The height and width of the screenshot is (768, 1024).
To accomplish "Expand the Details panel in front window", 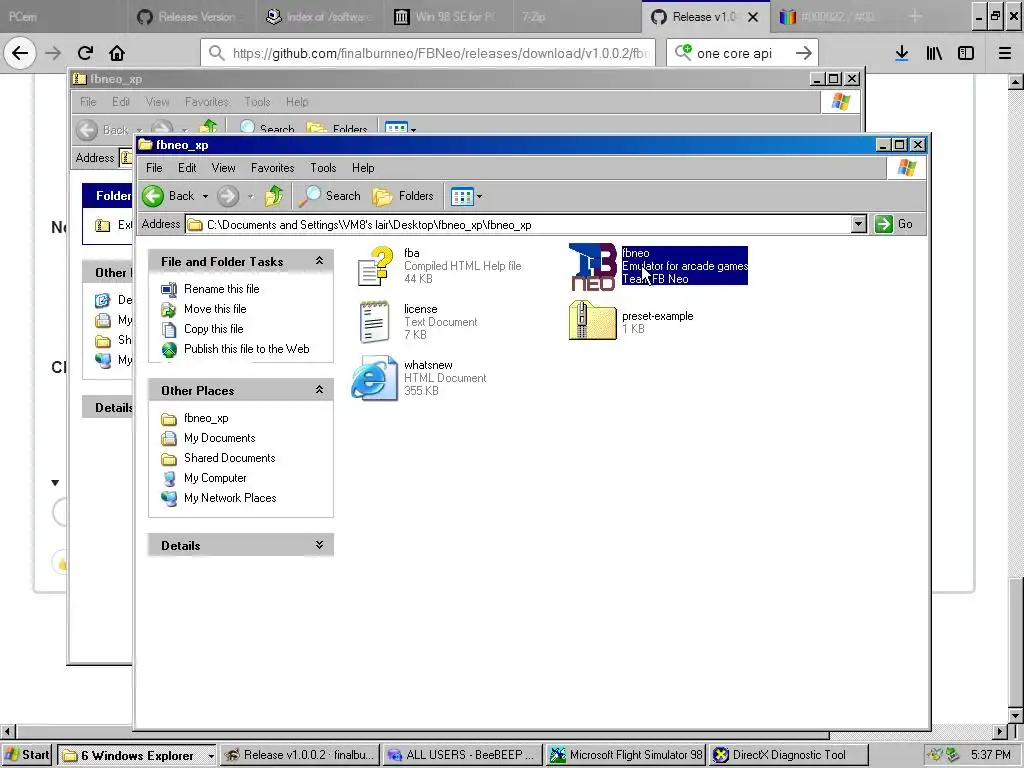I will coord(319,545).
